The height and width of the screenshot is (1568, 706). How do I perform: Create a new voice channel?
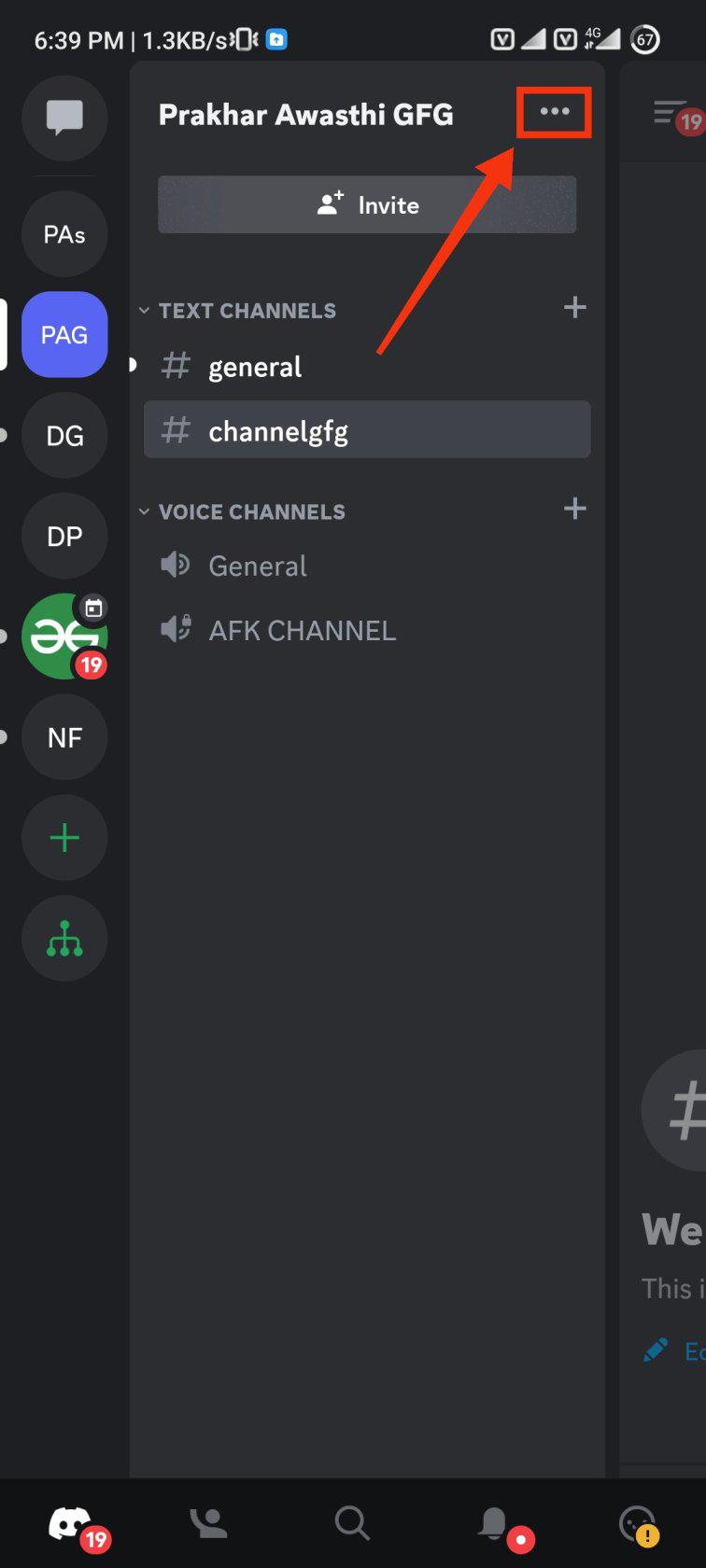tap(575, 509)
